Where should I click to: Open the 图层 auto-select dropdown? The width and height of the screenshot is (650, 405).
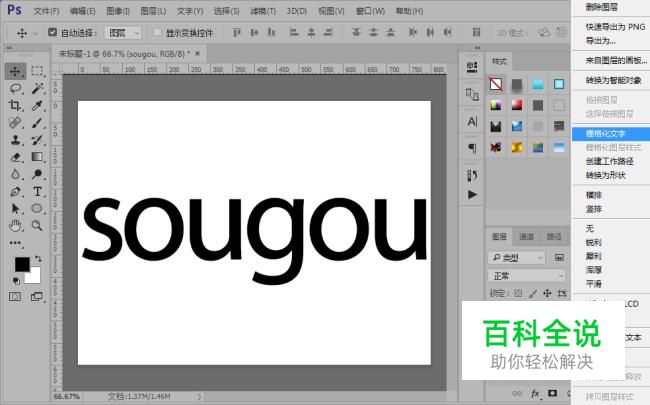pyautogui.click(x=123, y=33)
